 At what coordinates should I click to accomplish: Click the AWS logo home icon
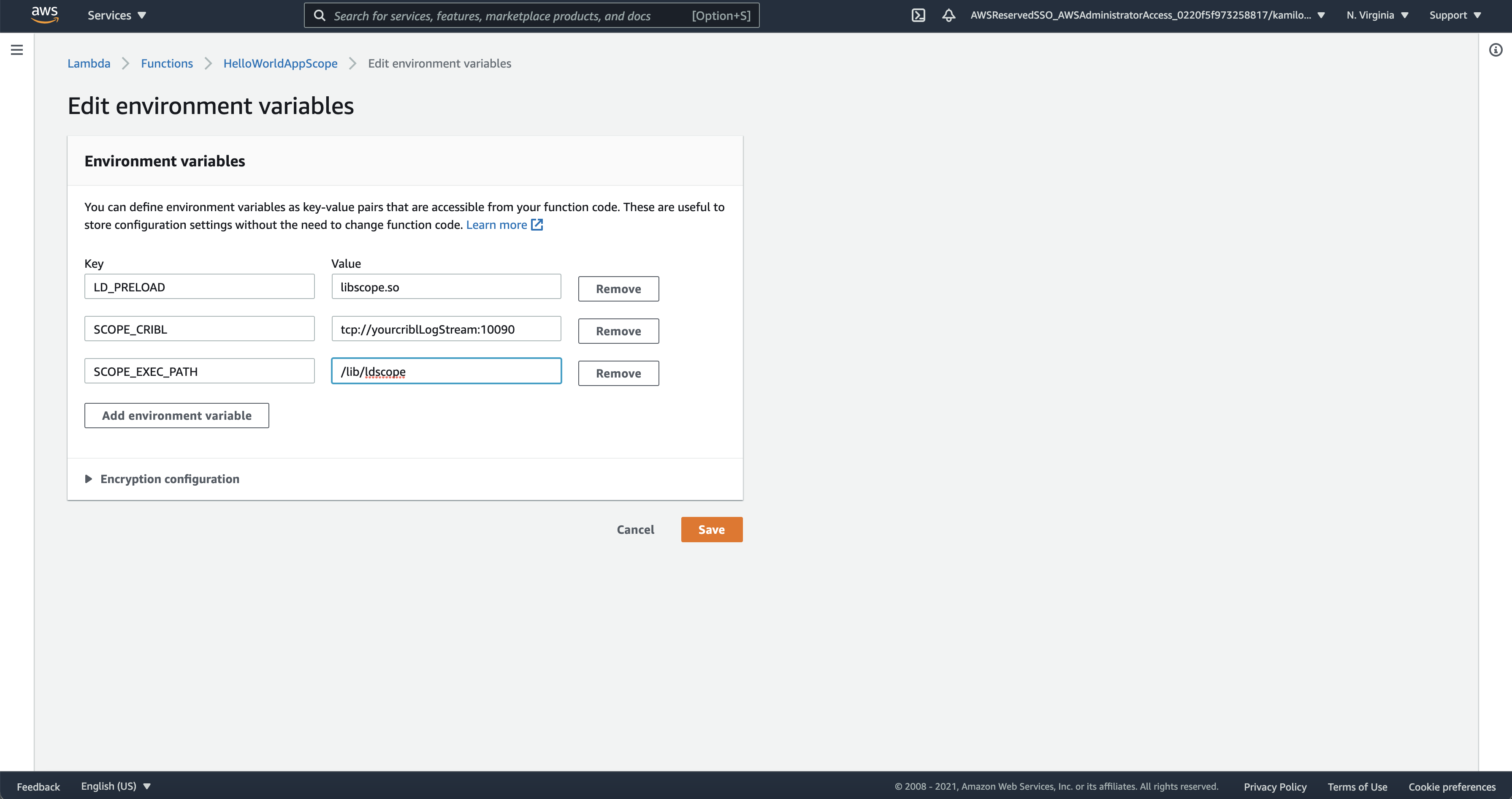click(x=45, y=15)
